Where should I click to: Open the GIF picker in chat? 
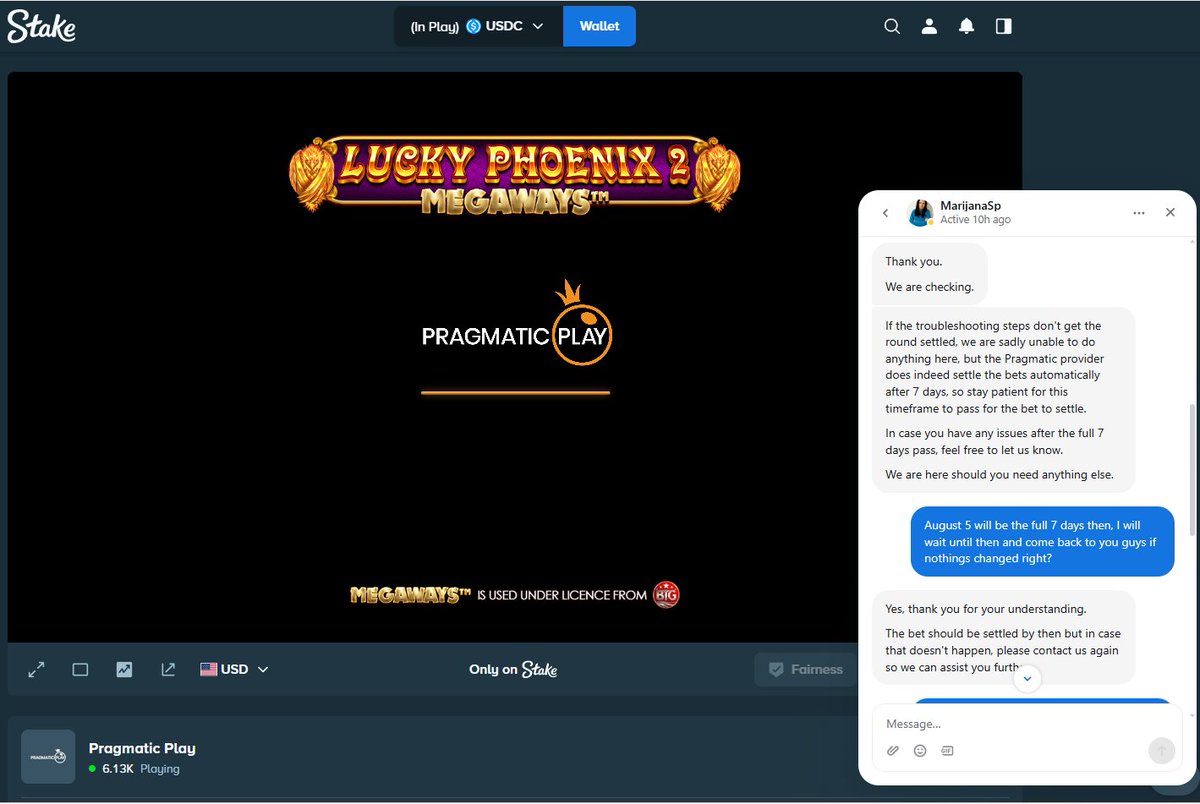pyautogui.click(x=947, y=751)
